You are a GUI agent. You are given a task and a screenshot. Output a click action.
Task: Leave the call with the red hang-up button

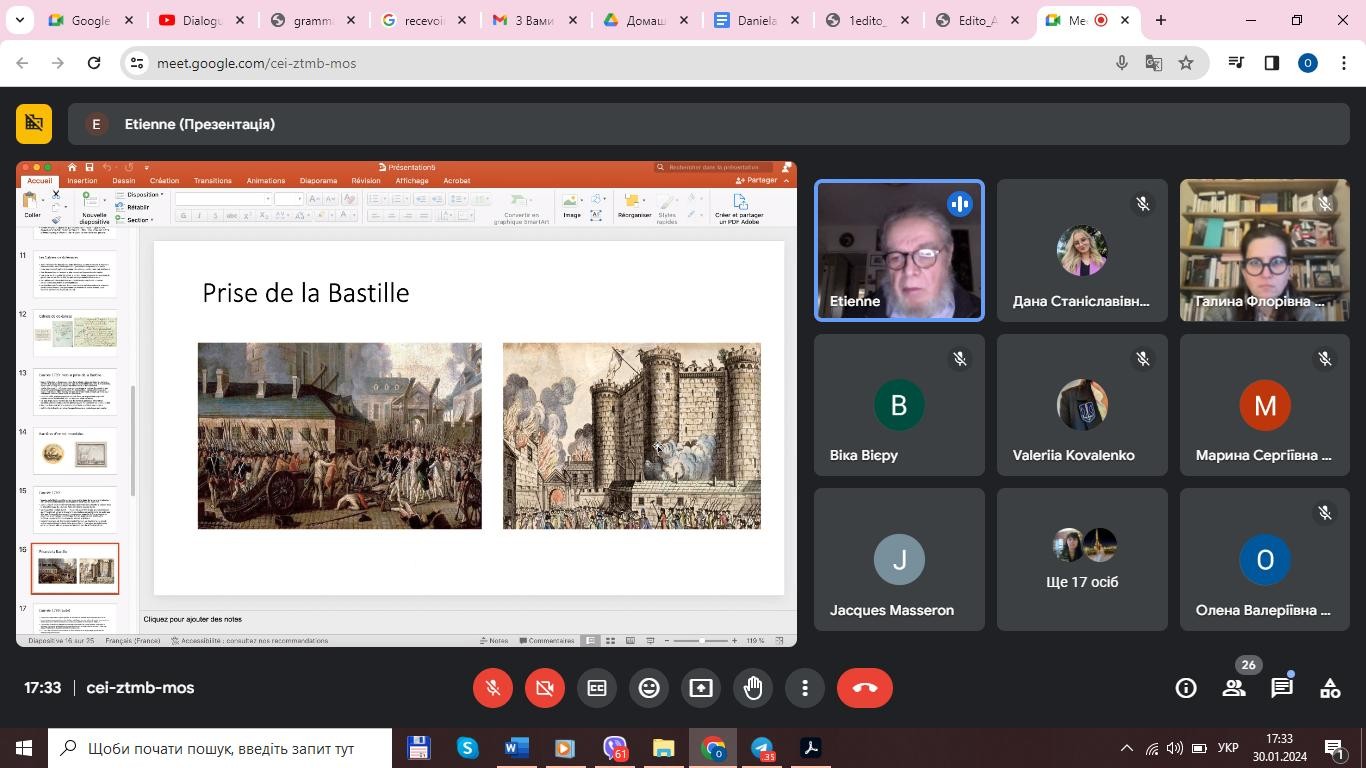tap(865, 688)
